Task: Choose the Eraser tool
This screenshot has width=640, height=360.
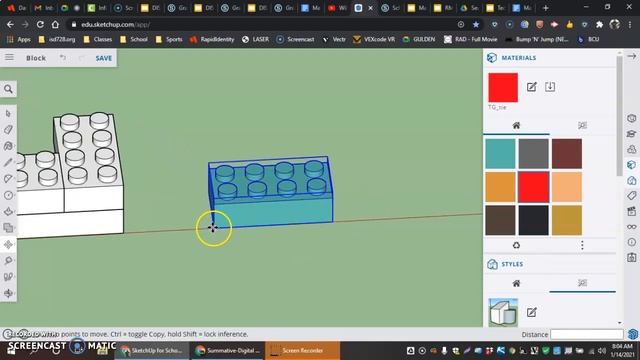Action: [8, 129]
